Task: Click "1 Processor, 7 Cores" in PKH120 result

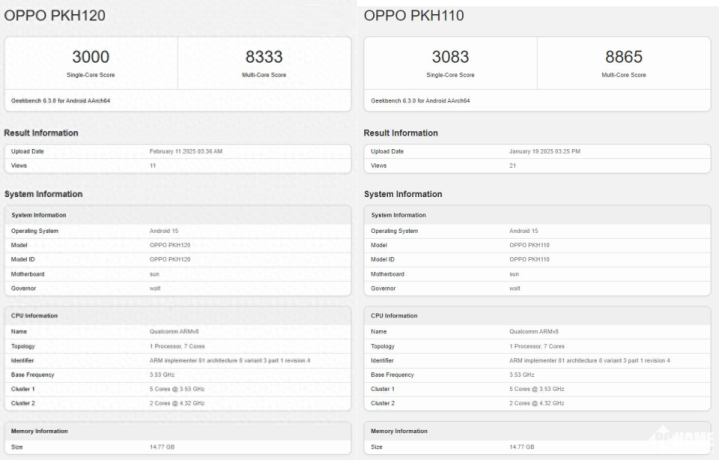Action: point(177,346)
